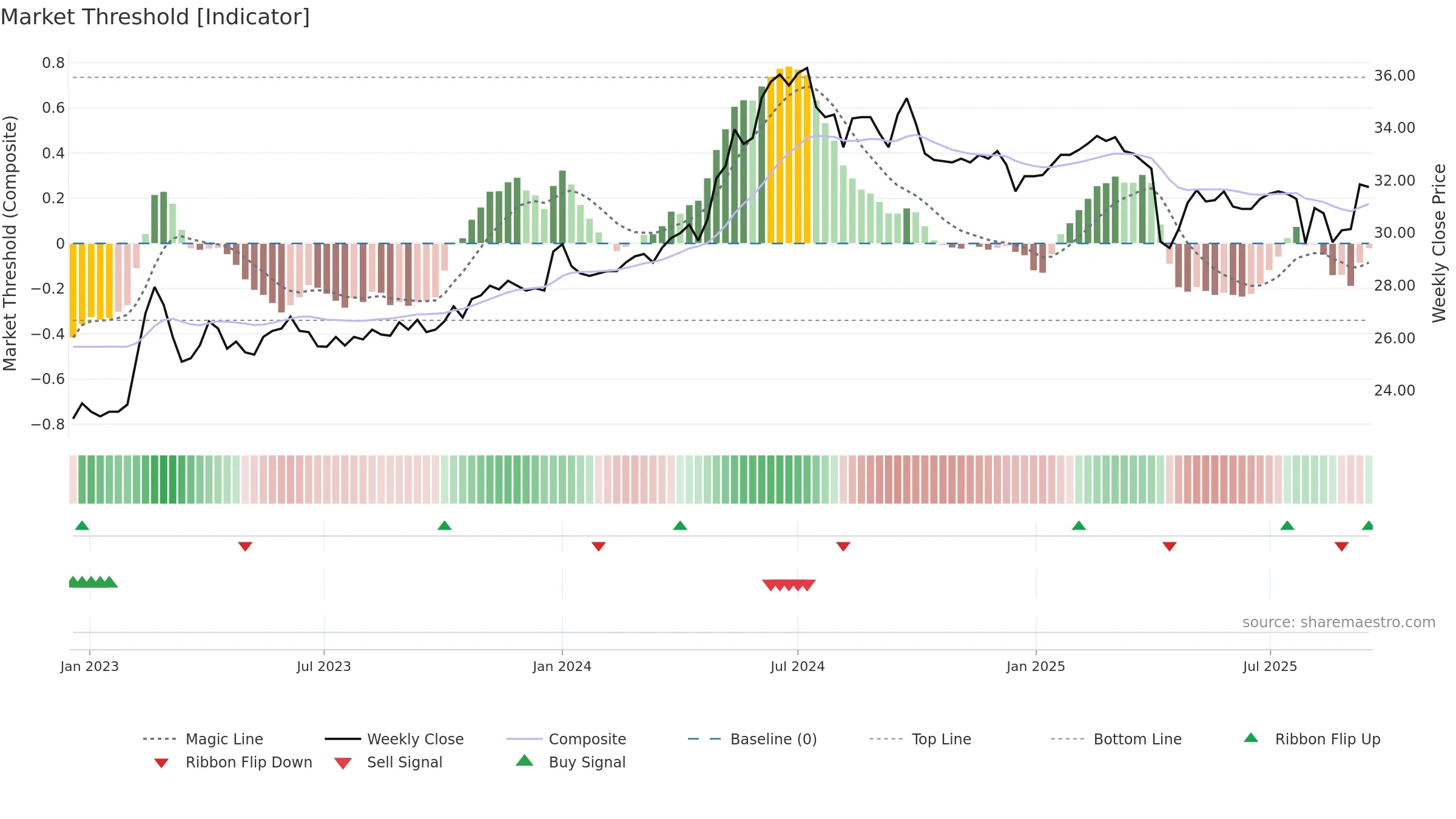Click ribbon flip up marker near Apr 2024

point(680,525)
